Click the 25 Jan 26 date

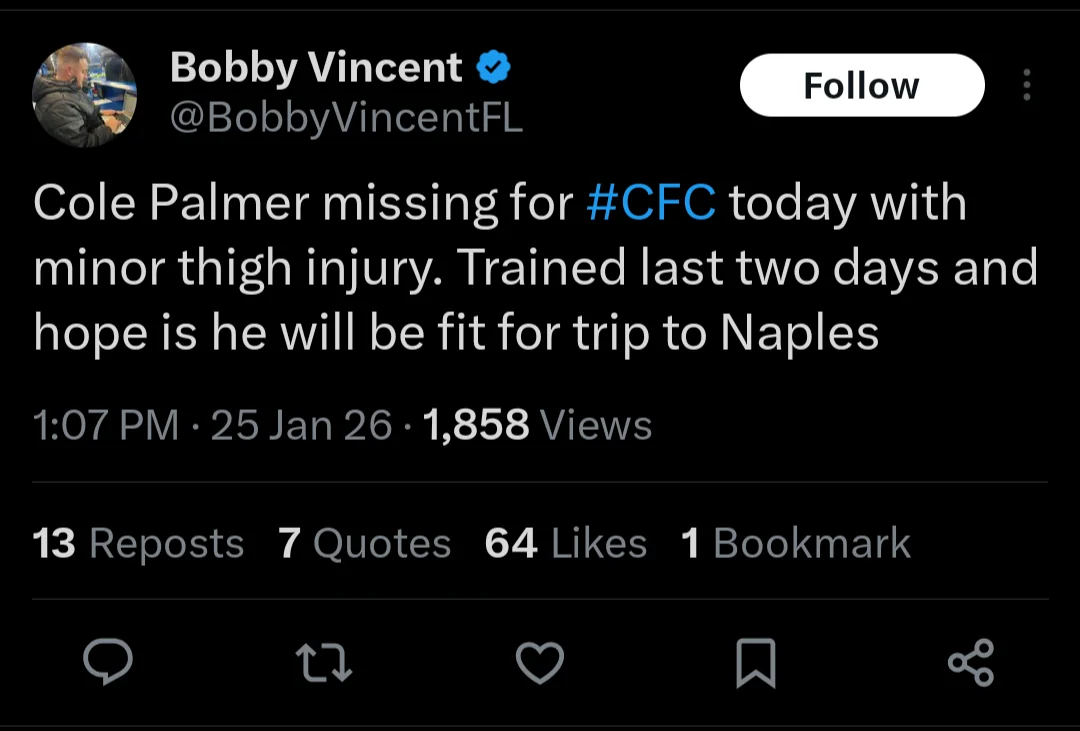[302, 426]
